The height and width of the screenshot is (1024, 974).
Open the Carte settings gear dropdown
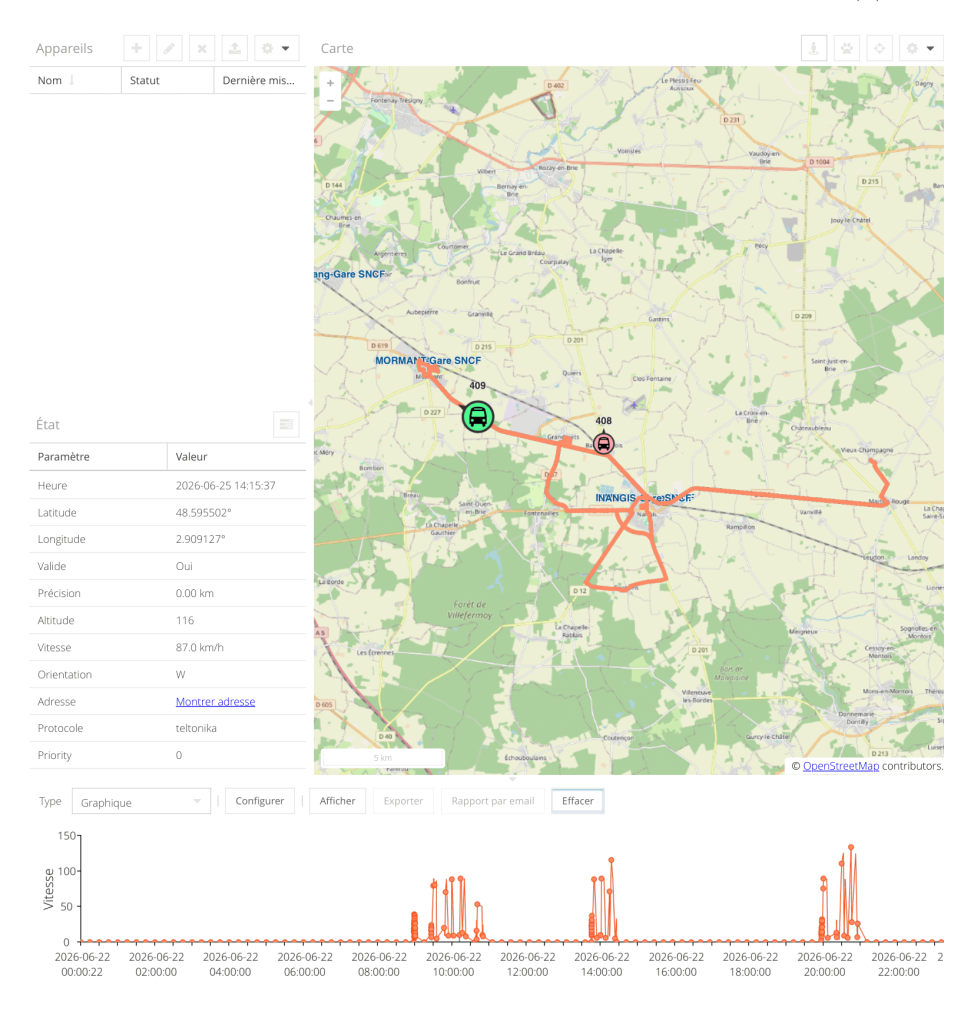[921, 48]
